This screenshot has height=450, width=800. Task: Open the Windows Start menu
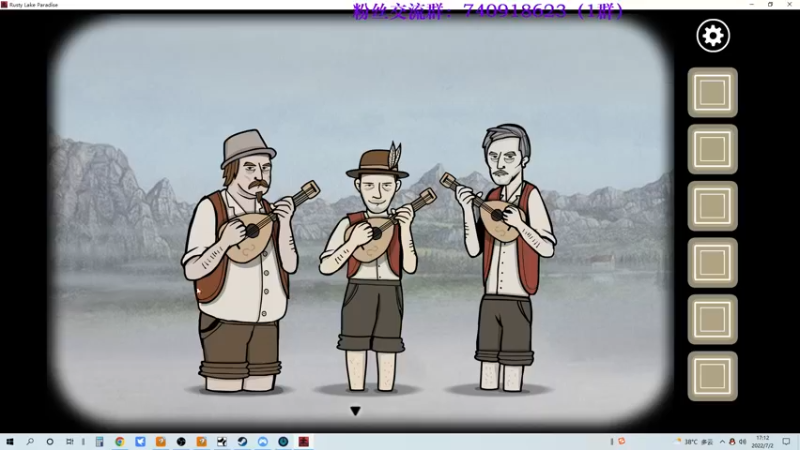tap(10, 441)
